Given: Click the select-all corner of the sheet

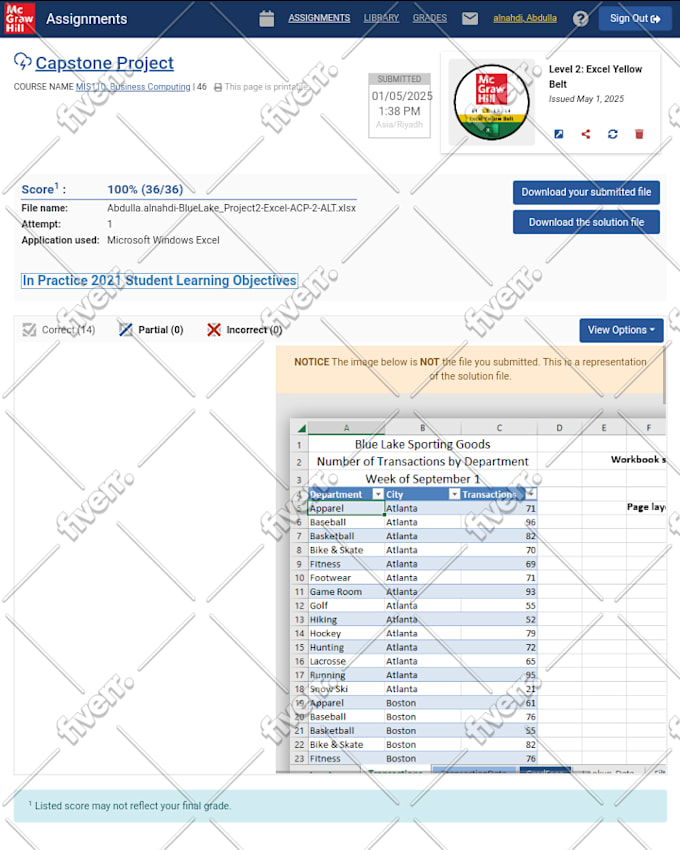Looking at the screenshot, I should click(x=299, y=428).
